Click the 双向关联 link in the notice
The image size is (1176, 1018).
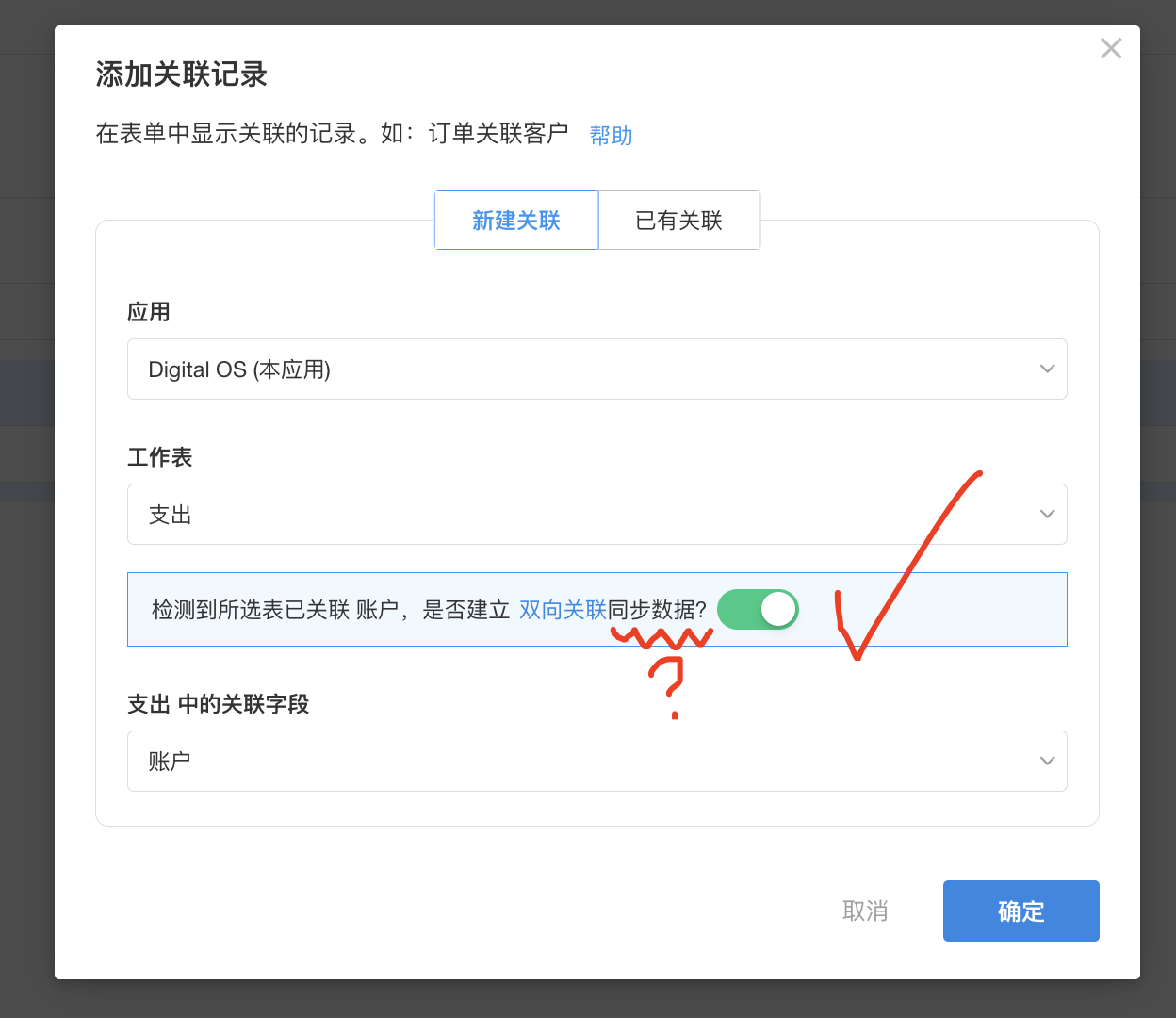tap(562, 609)
